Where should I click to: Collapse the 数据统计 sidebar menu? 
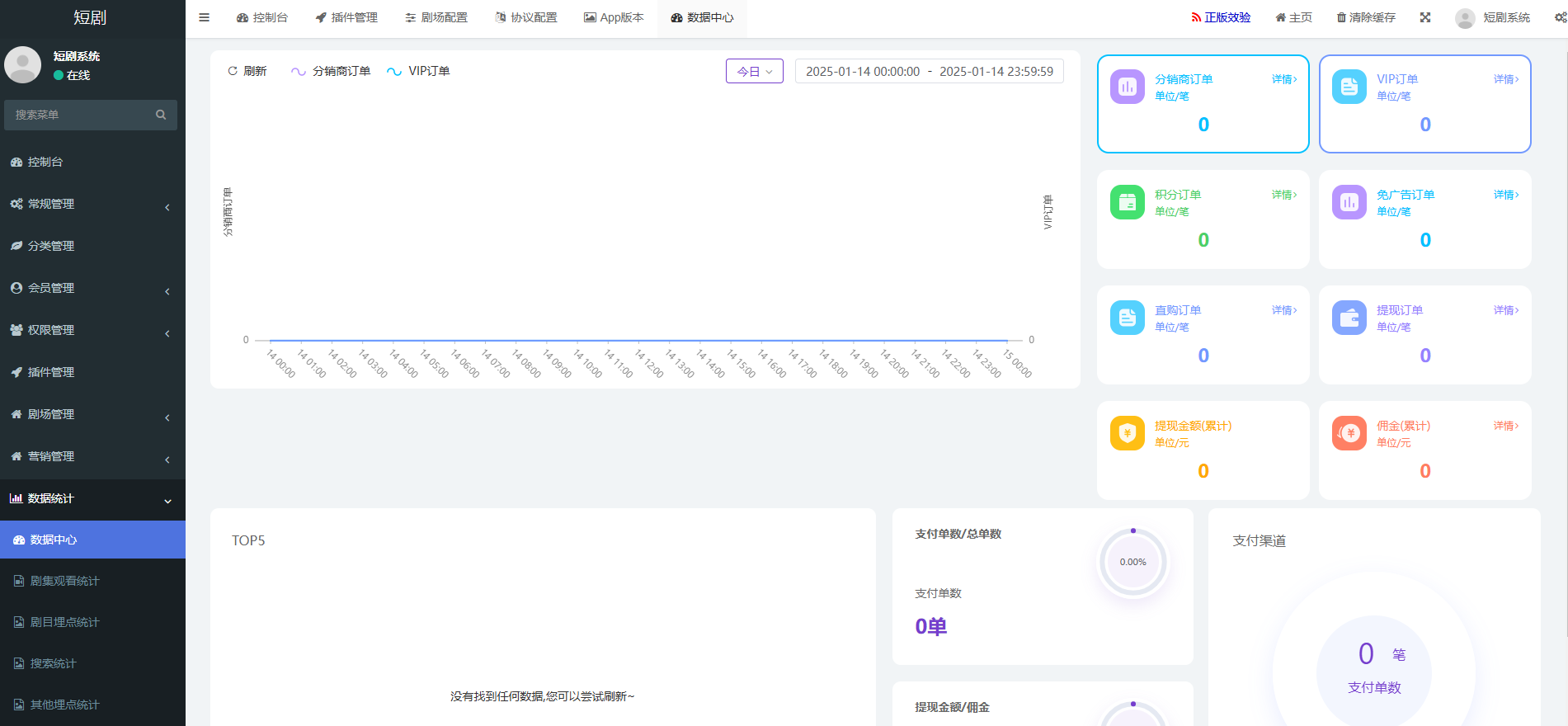click(x=92, y=498)
